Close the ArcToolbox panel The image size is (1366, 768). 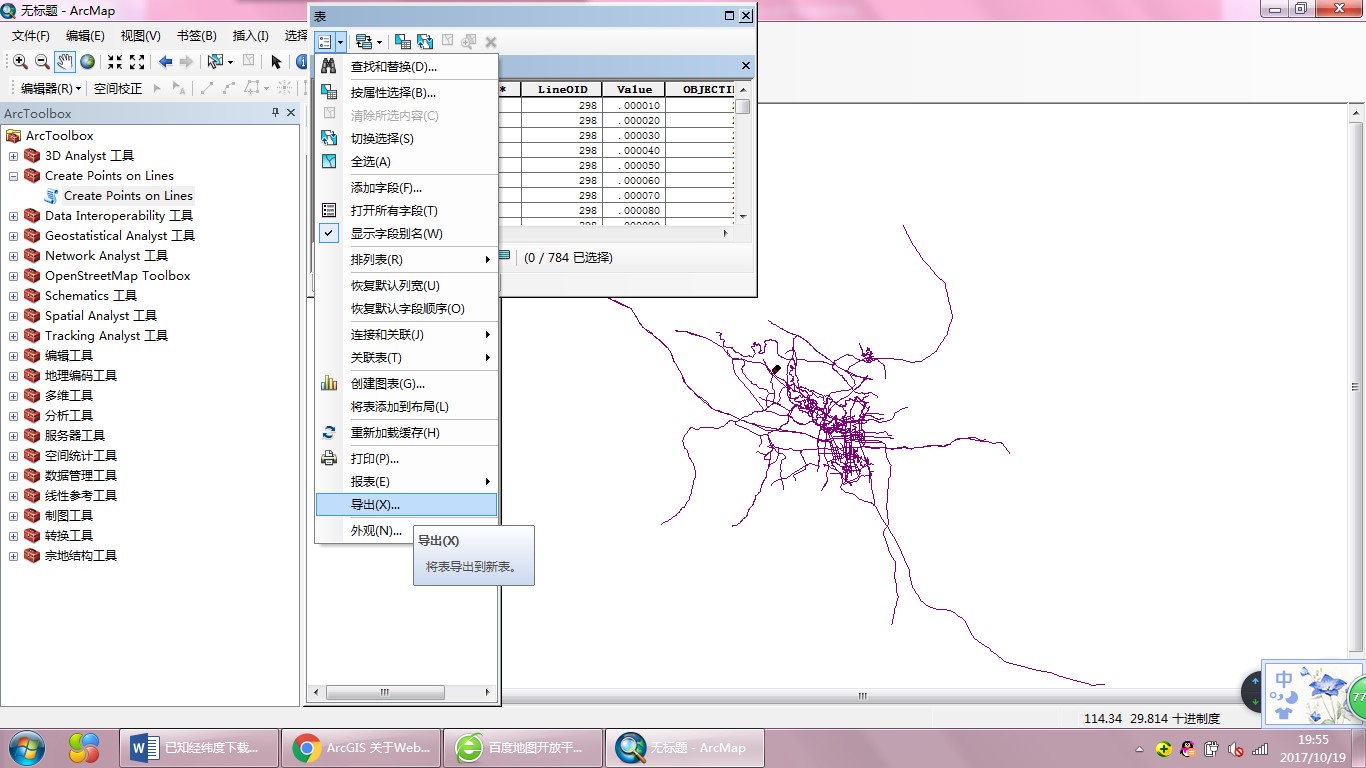pyautogui.click(x=291, y=113)
